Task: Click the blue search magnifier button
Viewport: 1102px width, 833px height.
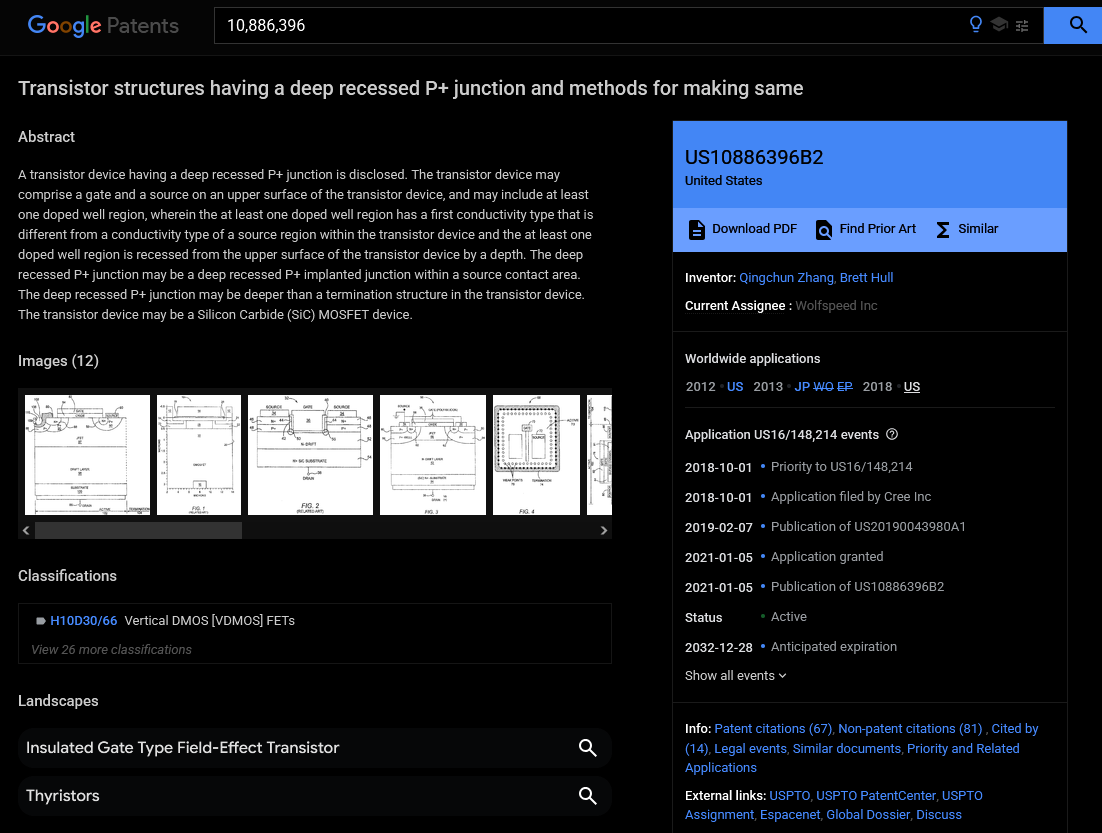Action: click(x=1077, y=25)
